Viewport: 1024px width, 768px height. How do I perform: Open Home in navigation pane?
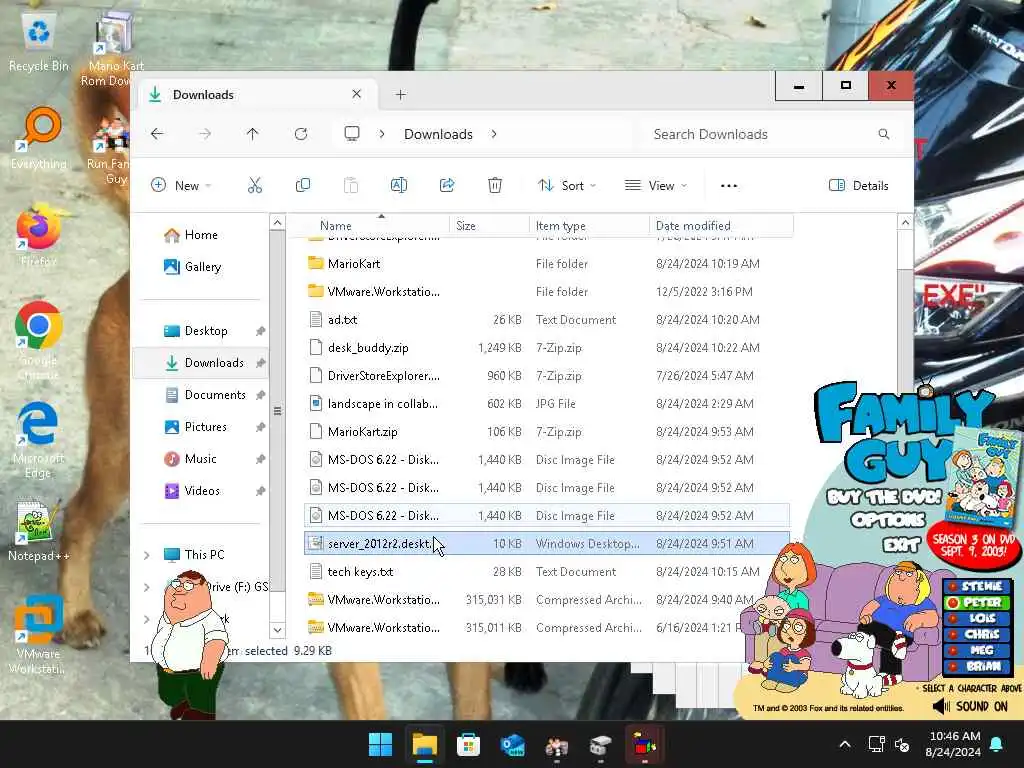pyautogui.click(x=200, y=235)
